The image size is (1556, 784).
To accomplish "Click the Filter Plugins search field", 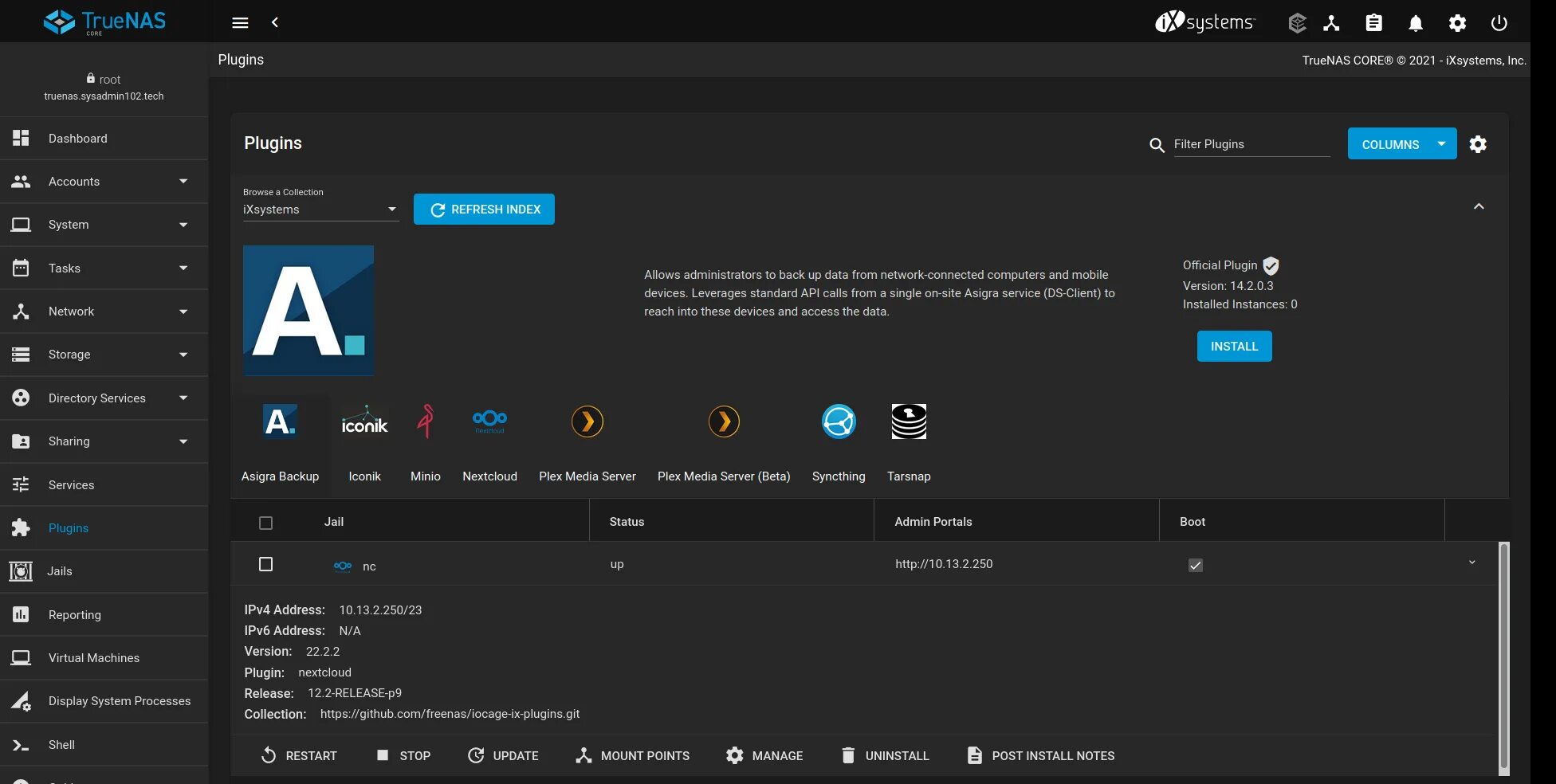I will pyautogui.click(x=1251, y=144).
